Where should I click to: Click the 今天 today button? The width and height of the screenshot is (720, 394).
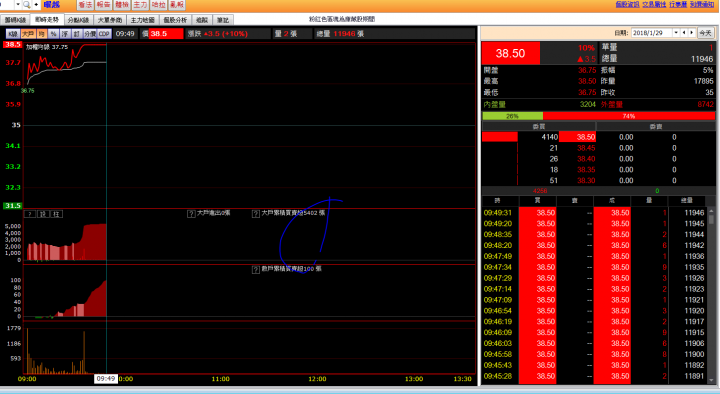tap(705, 33)
